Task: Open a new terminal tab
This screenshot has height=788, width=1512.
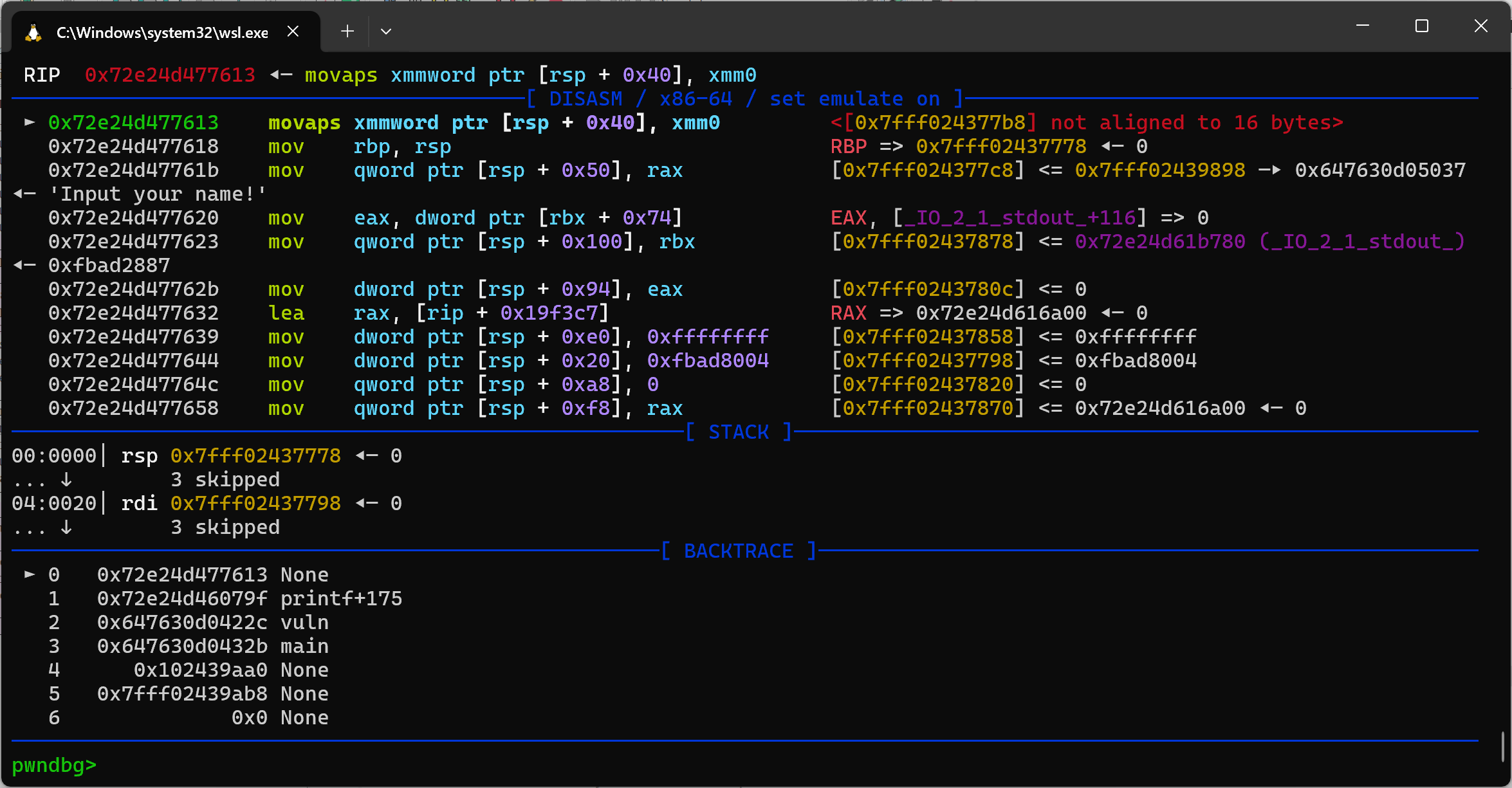Action: [347, 32]
